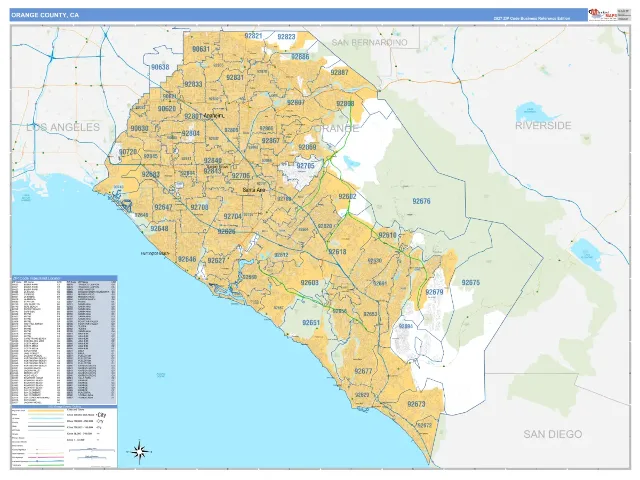The width and height of the screenshot is (640, 480).
Task: Click ZIP code 92807 label
Action: coord(296,103)
